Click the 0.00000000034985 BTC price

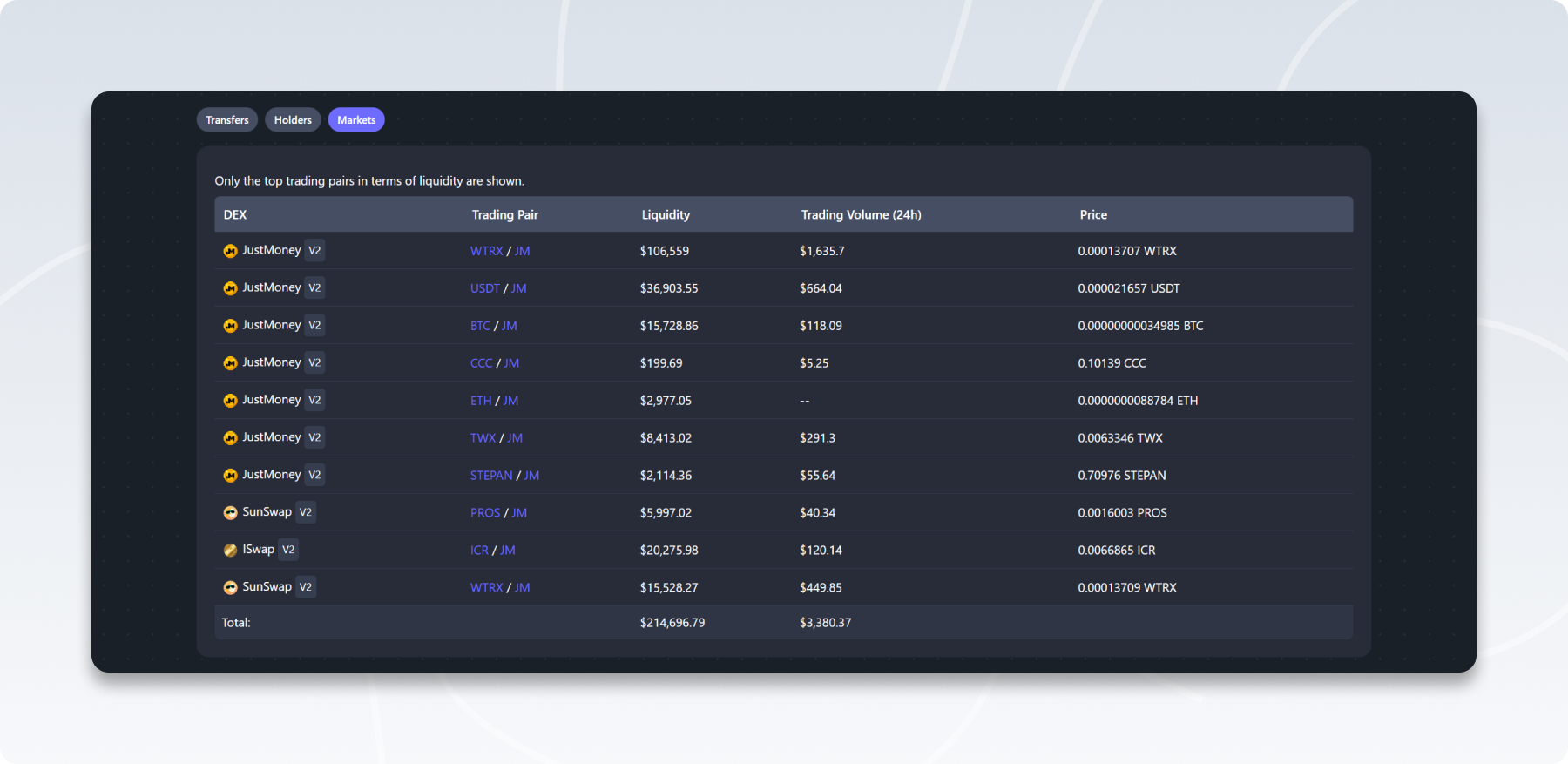(1140, 326)
